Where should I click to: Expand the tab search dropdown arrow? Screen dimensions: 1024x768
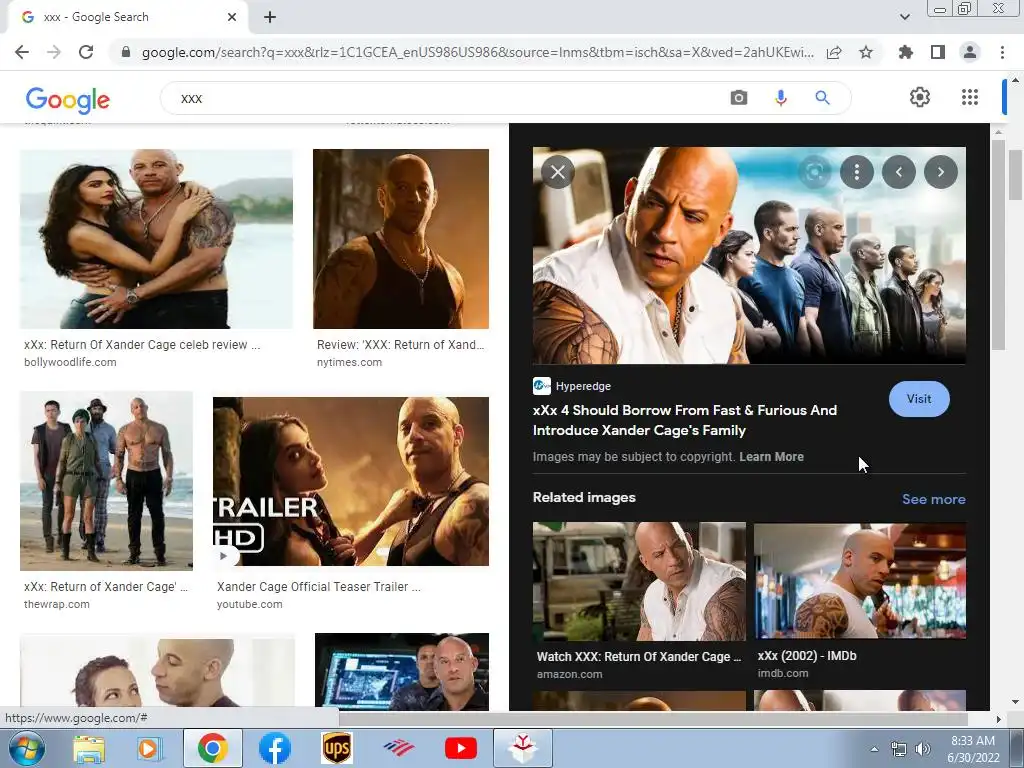point(904,17)
